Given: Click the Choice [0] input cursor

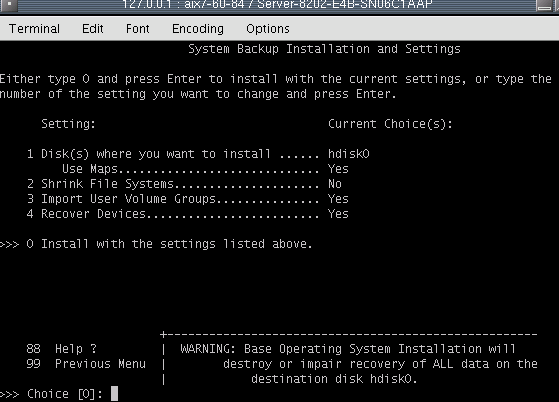Looking at the screenshot, I should pyautogui.click(x=114, y=393).
